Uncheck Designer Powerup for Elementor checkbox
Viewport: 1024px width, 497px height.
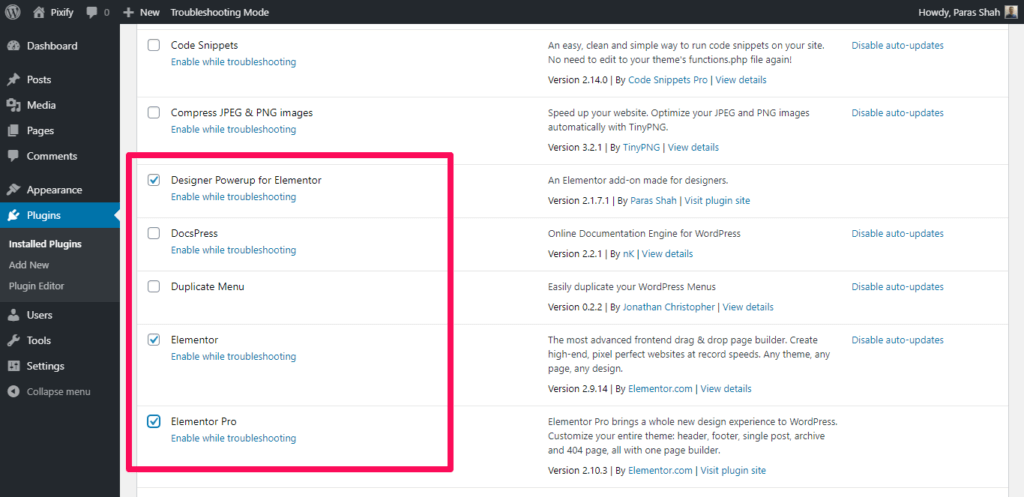(153, 180)
